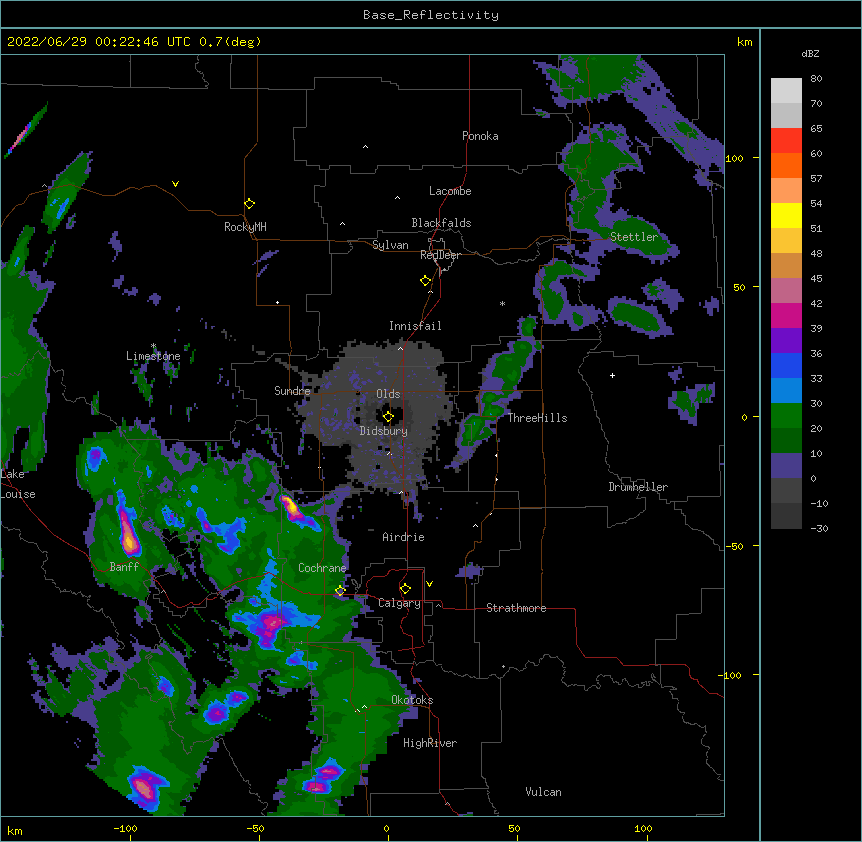Click the intense storm cell north of Banff
The image size is (862, 842).
pos(129,530)
